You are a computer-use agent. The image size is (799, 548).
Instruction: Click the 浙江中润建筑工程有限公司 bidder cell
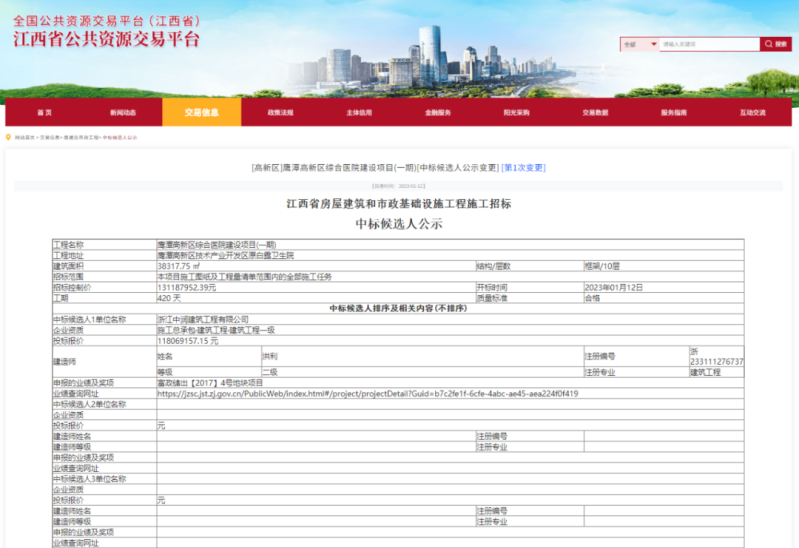click(x=203, y=319)
